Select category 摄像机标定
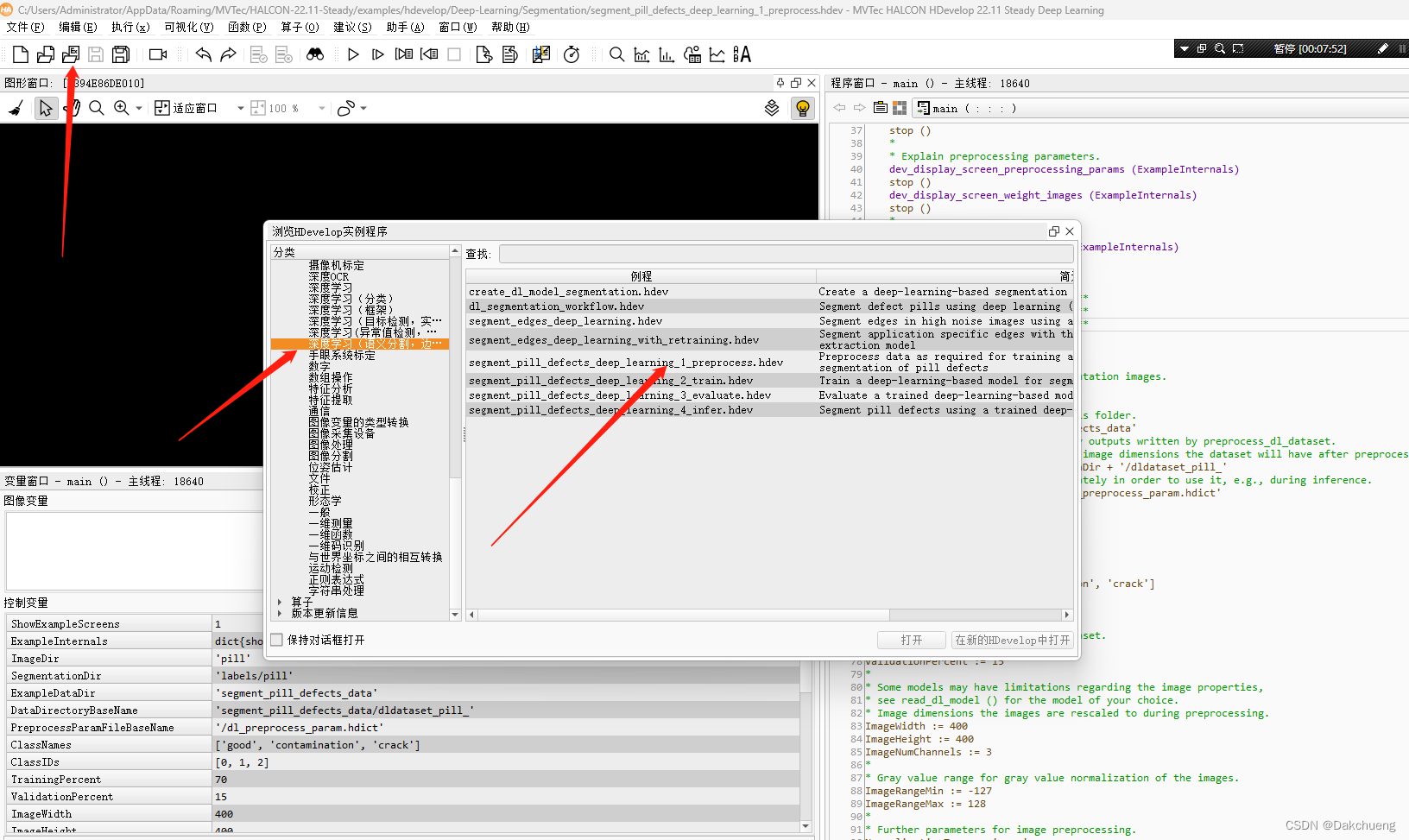Viewport: 1409px width, 840px height. pos(337,265)
